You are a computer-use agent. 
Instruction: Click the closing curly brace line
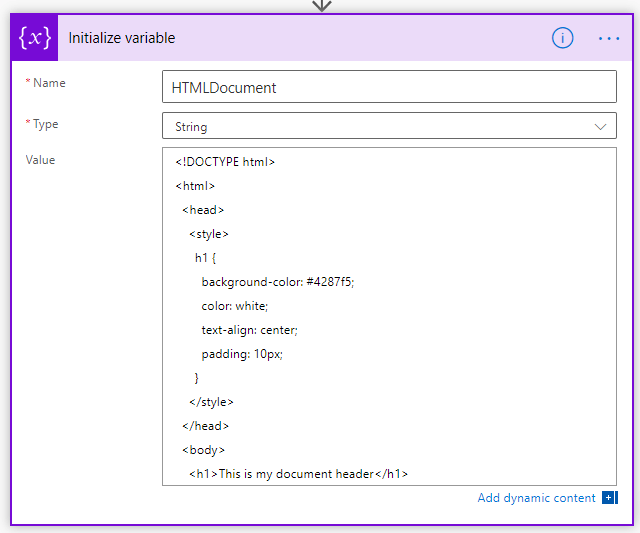click(x=196, y=378)
